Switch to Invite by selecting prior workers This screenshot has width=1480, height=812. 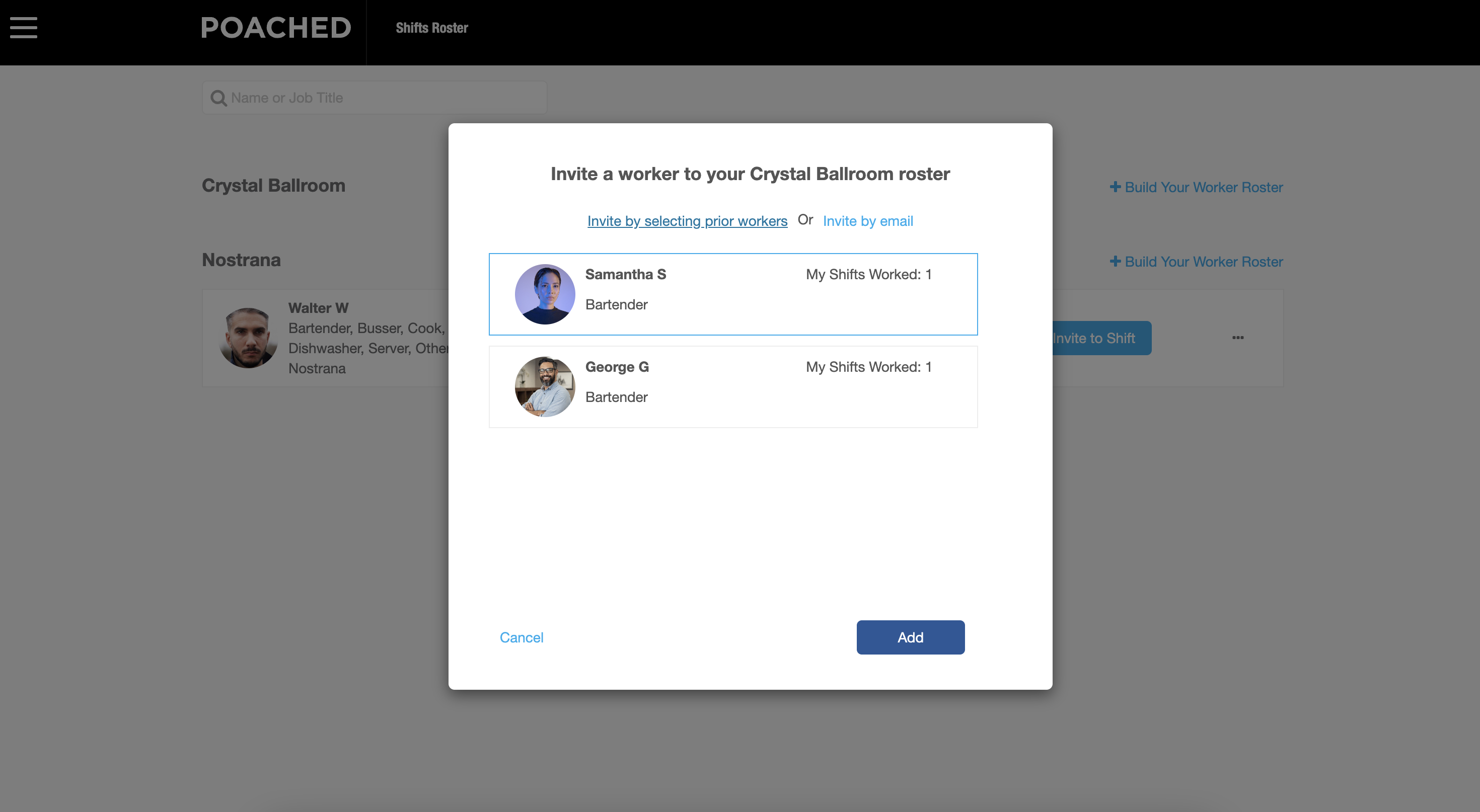click(x=687, y=221)
